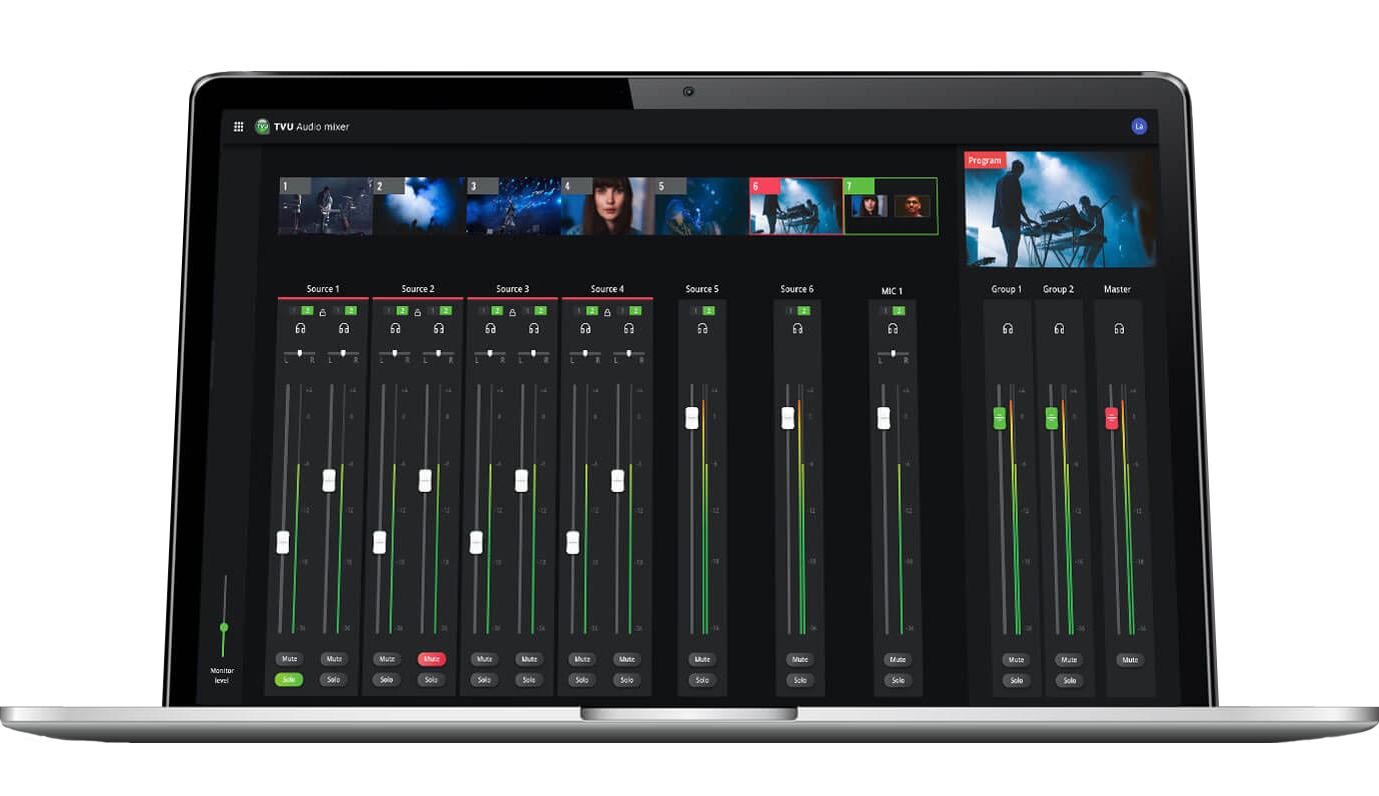Click the Source 3 lock icon

tap(513, 312)
